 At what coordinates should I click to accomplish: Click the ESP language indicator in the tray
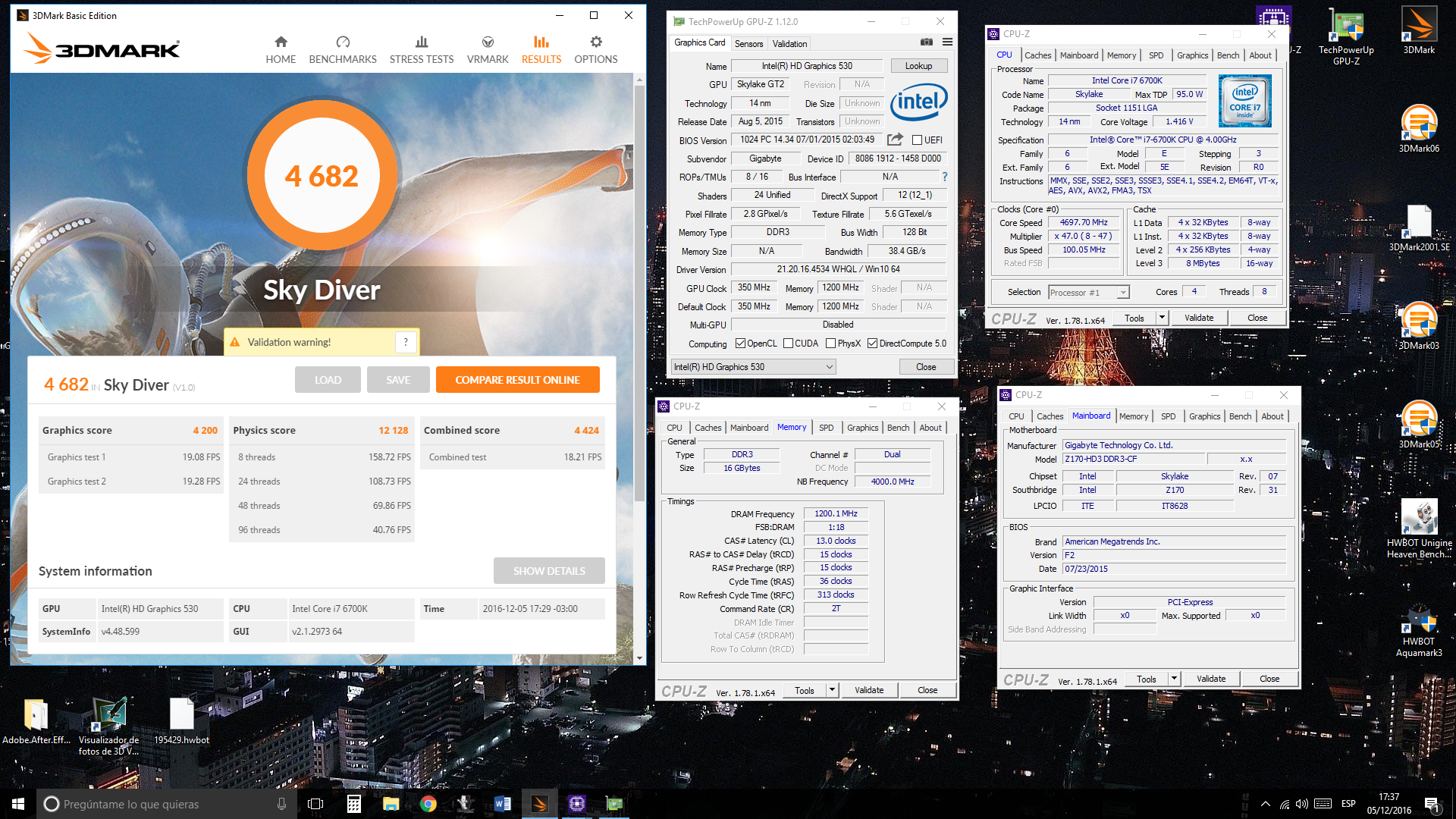[x=1348, y=804]
